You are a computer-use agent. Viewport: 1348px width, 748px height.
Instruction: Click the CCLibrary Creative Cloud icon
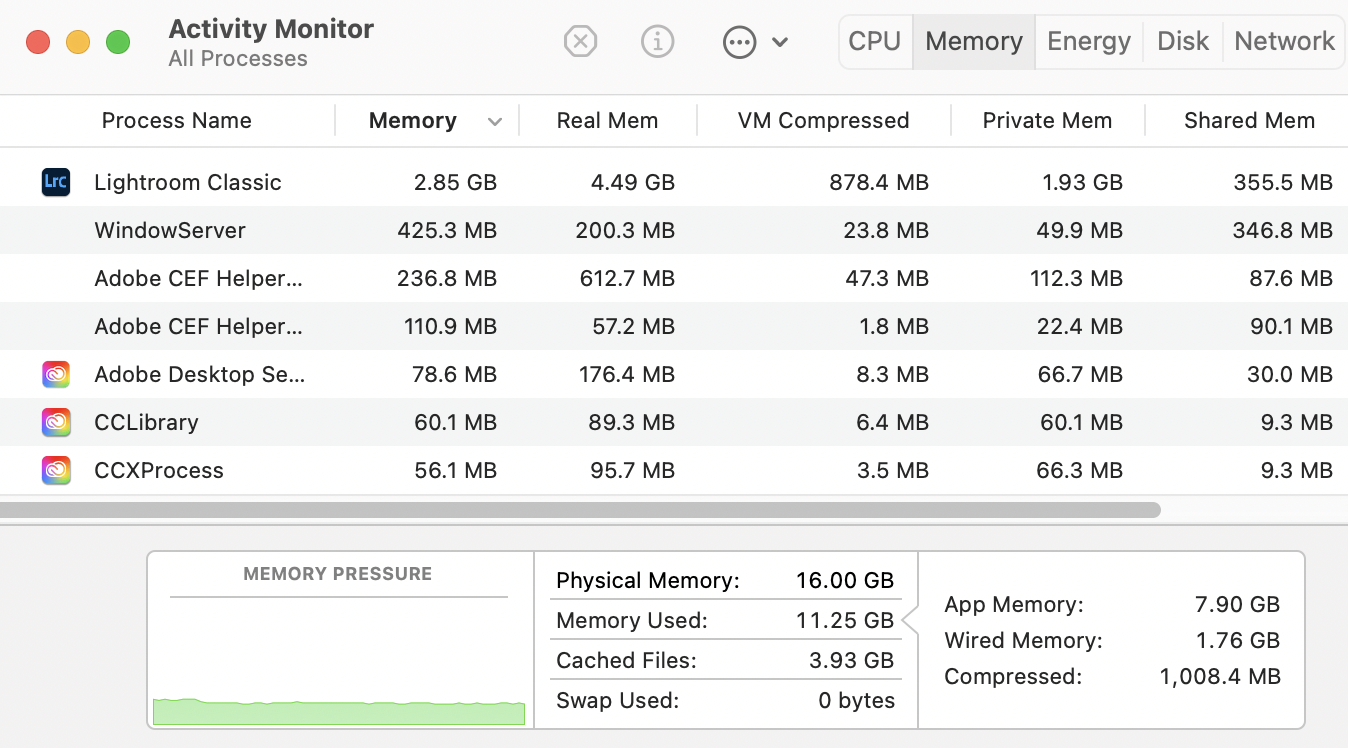click(56, 422)
